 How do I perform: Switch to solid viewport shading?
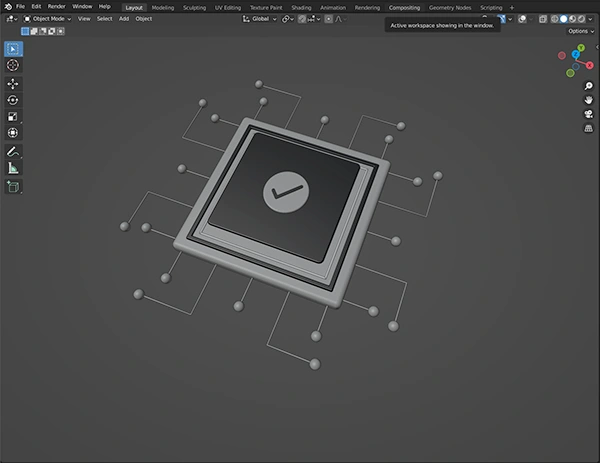click(564, 19)
